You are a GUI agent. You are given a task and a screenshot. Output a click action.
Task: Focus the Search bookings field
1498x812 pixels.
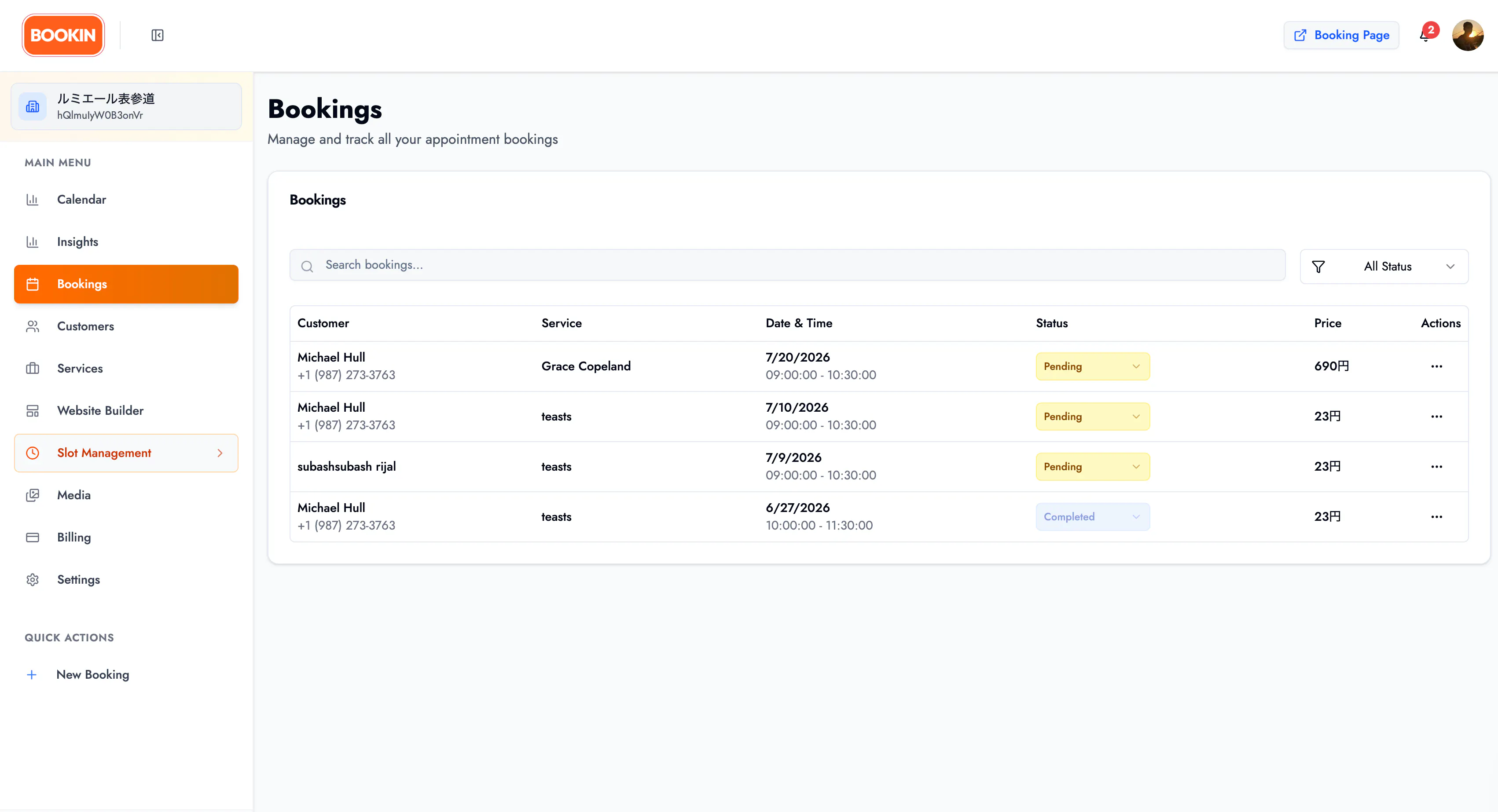tap(787, 265)
